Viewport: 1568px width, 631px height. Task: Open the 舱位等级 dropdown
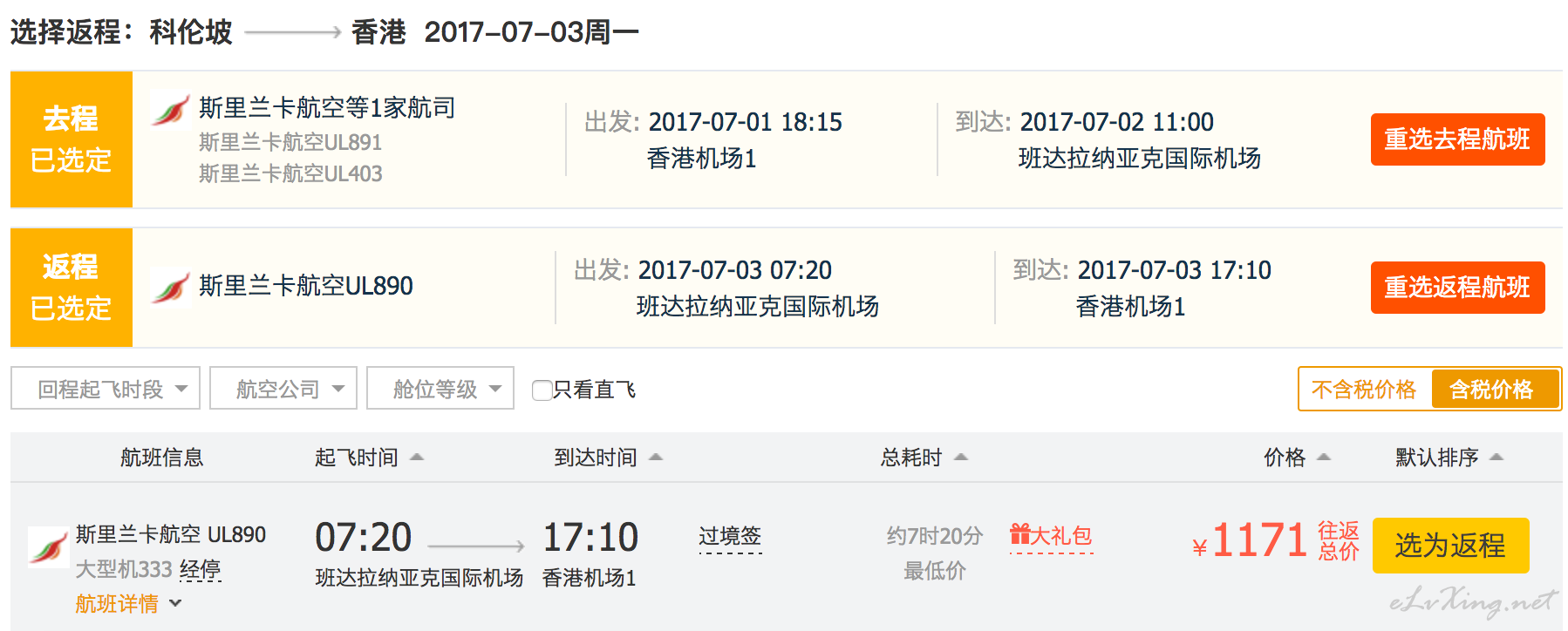pos(440,389)
